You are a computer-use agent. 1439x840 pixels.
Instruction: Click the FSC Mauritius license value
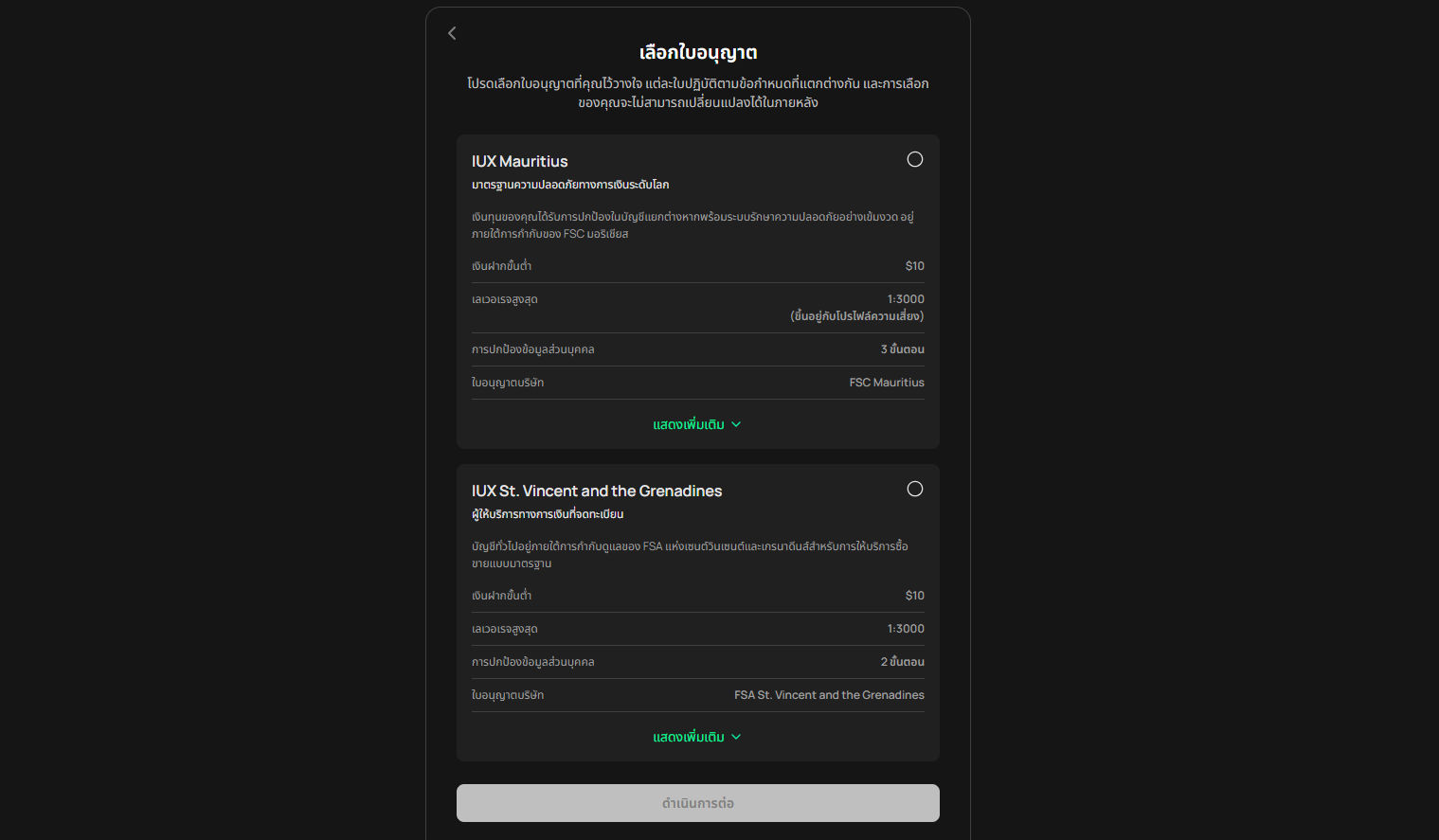pyautogui.click(x=887, y=383)
